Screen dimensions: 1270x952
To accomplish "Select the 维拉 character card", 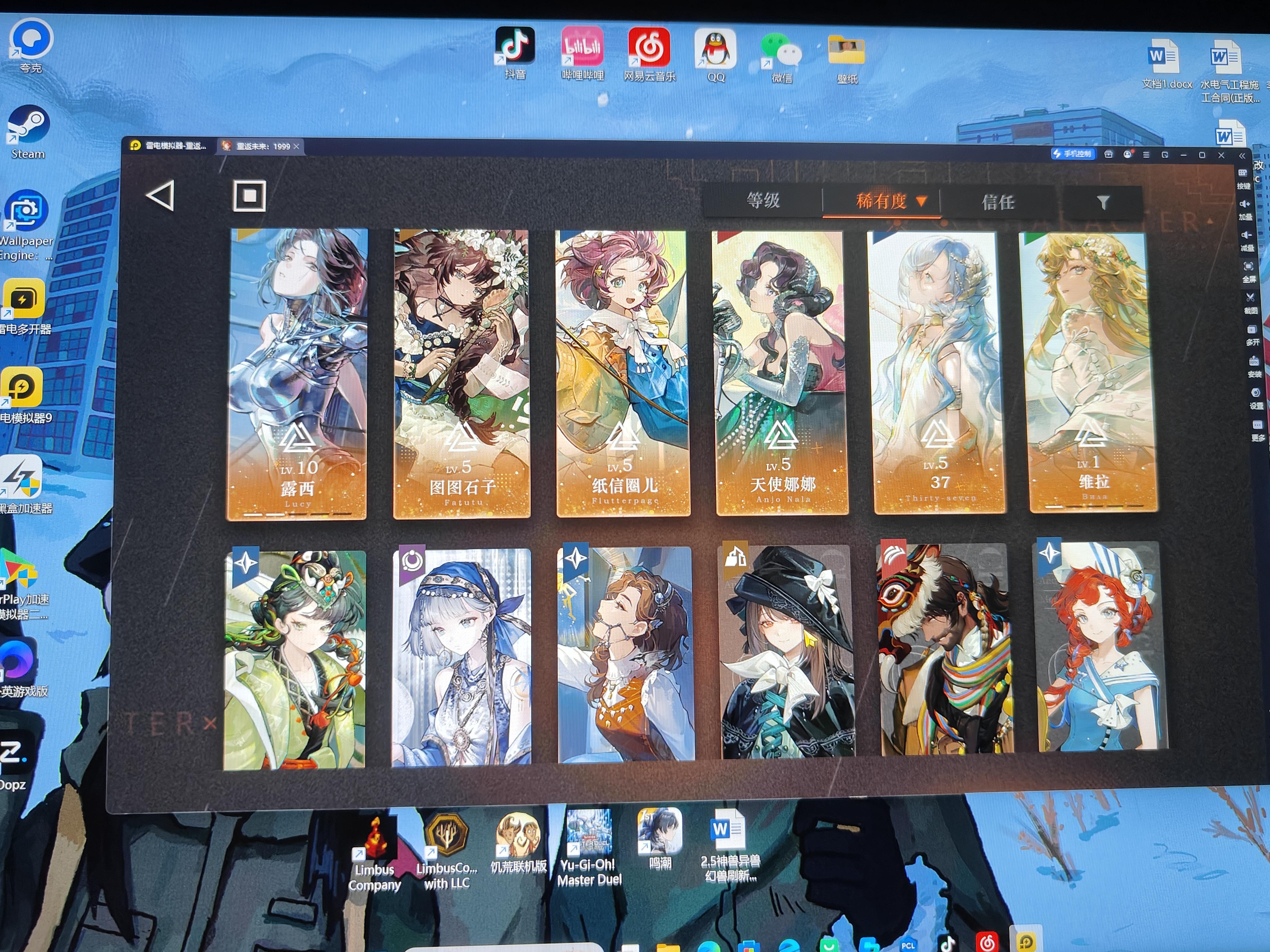I will (1089, 372).
